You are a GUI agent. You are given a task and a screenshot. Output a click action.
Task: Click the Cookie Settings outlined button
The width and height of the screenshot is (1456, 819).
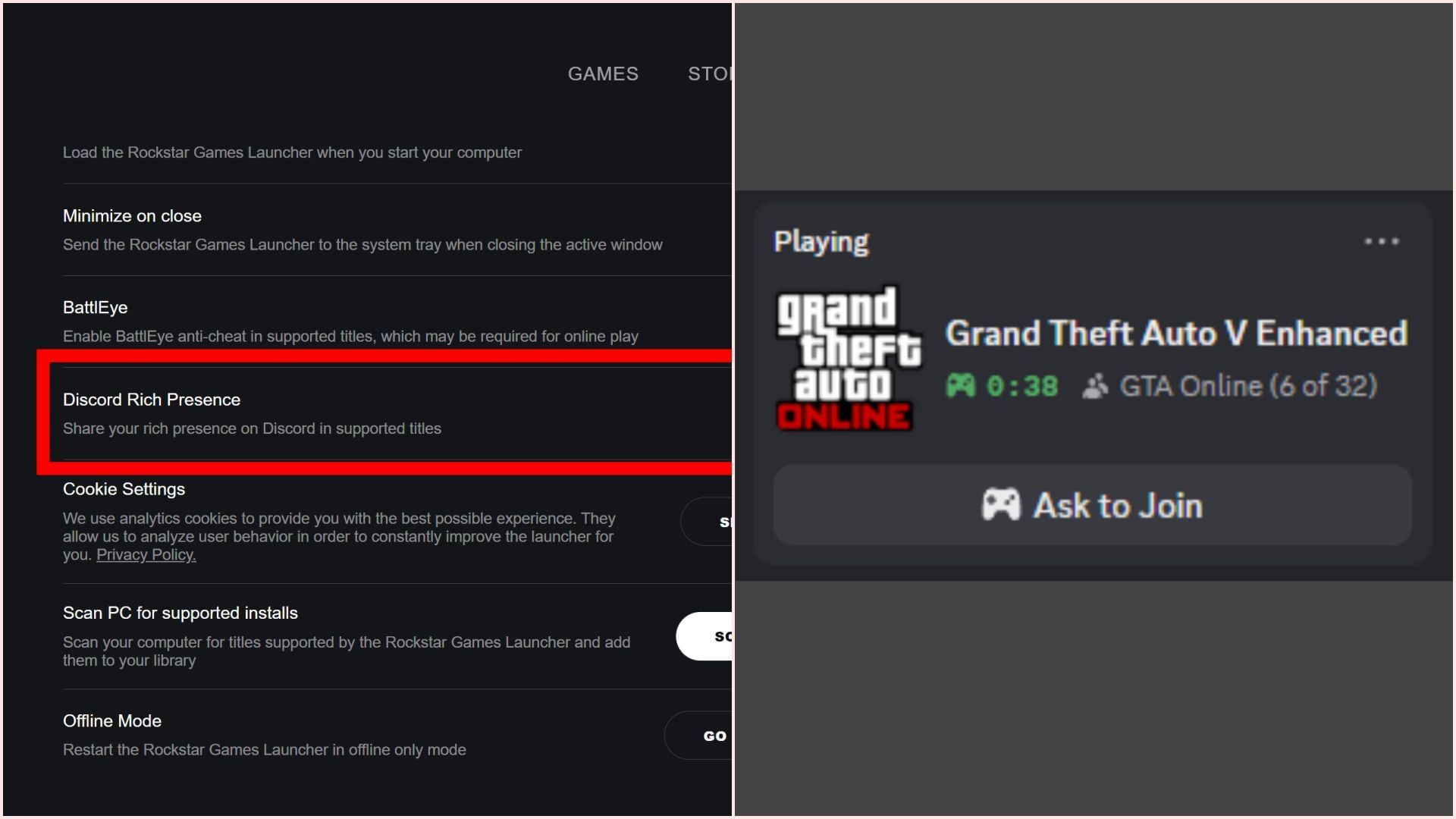pyautogui.click(x=706, y=522)
